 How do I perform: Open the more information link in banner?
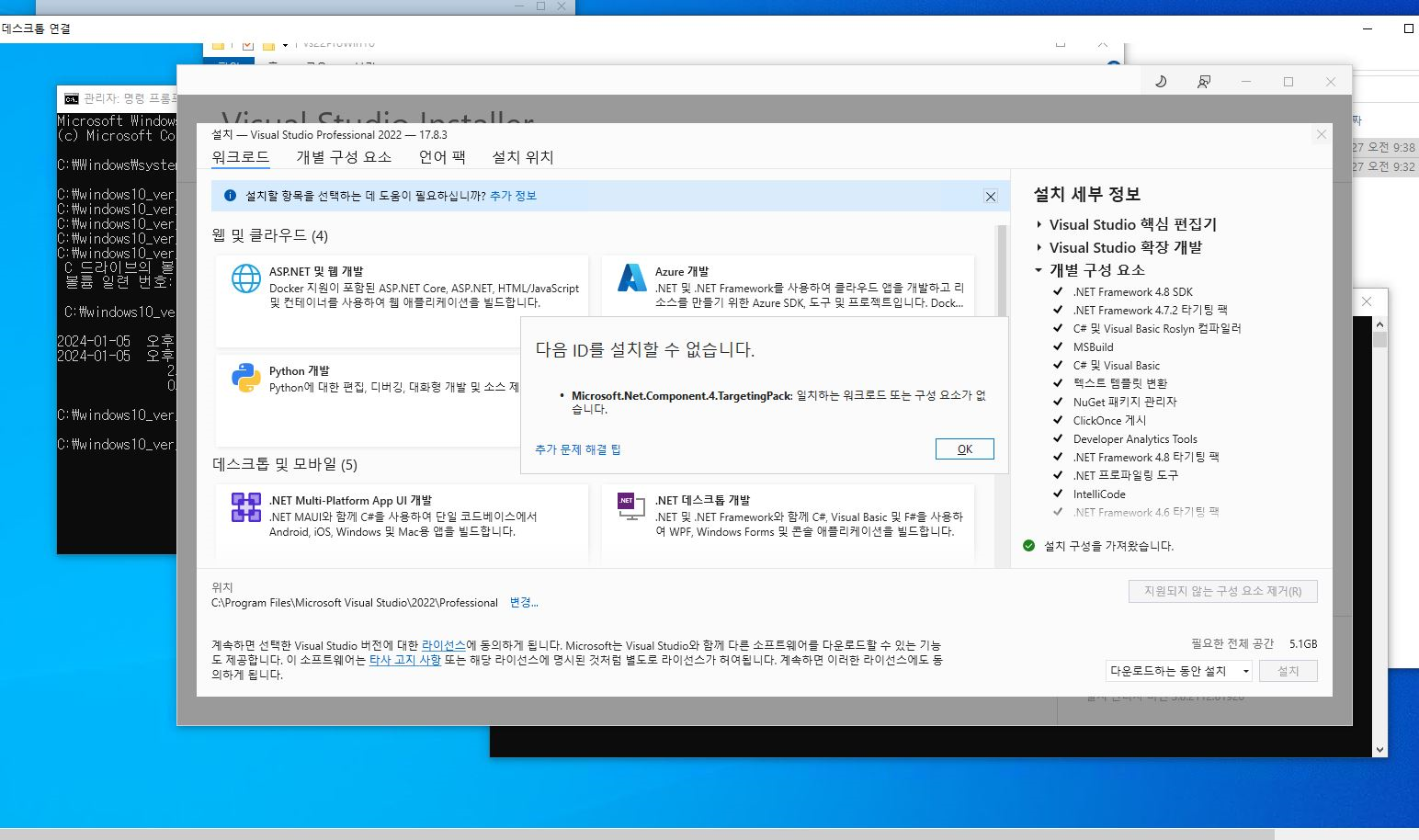click(513, 196)
